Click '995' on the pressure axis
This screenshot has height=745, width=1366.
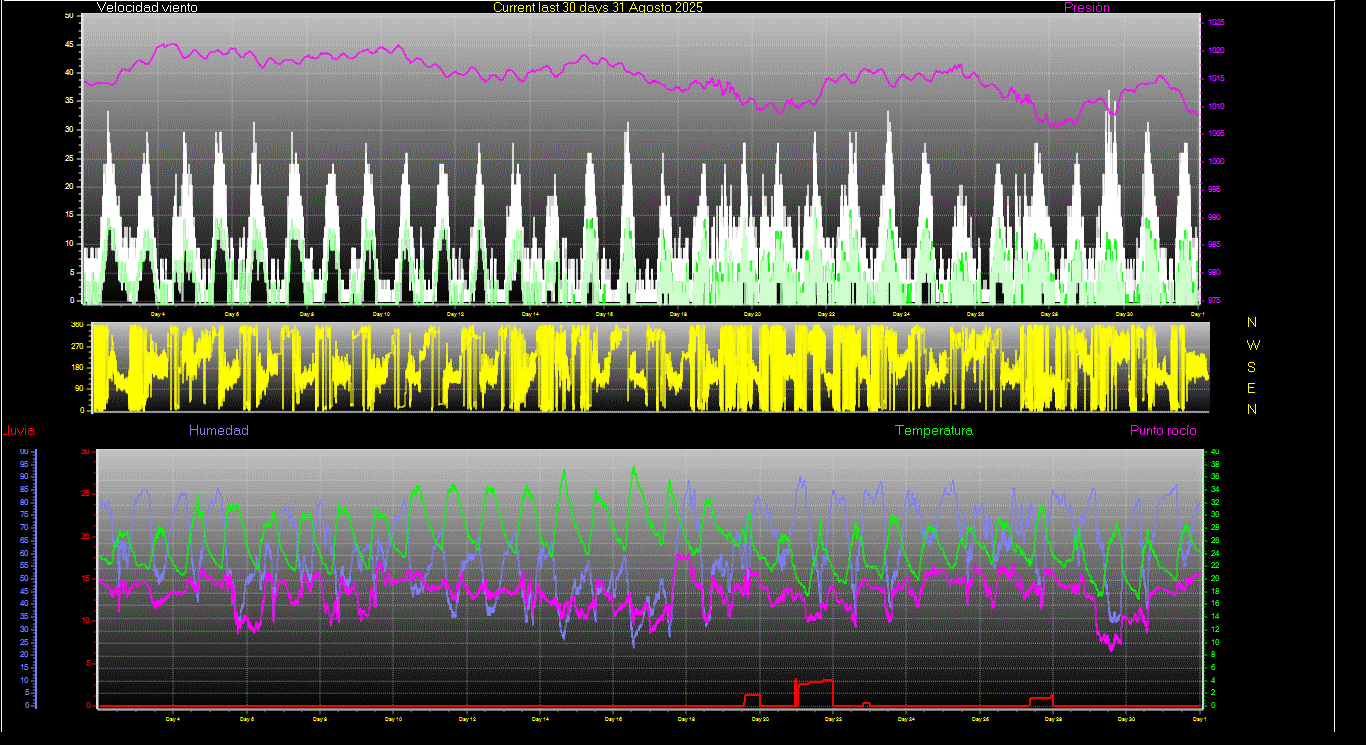[x=1215, y=189]
